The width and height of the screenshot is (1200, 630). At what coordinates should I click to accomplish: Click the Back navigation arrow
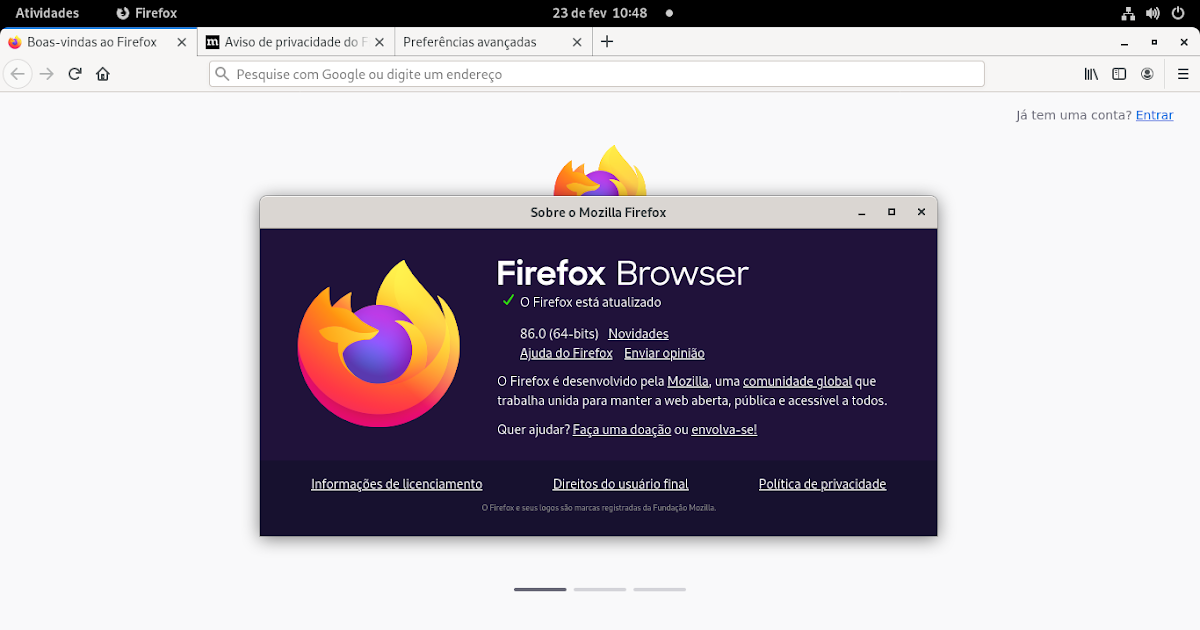(17, 73)
